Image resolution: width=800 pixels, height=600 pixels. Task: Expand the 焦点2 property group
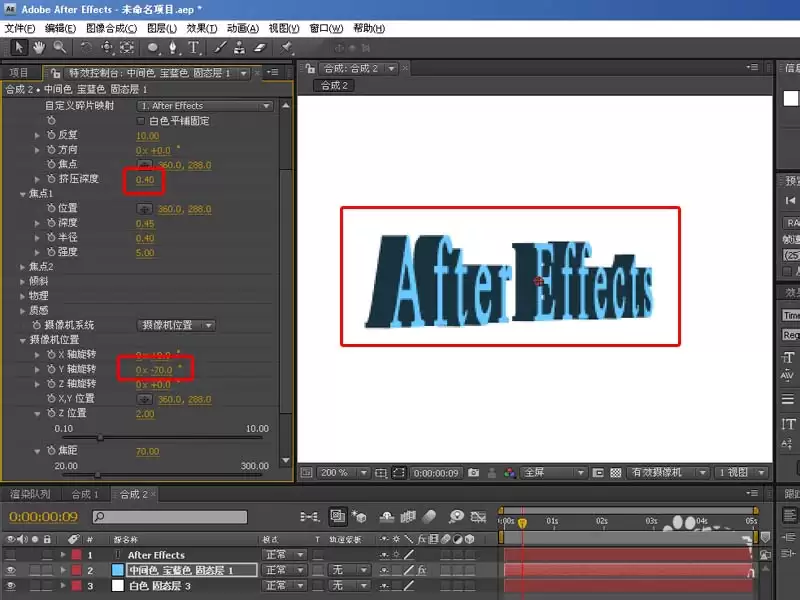point(22,267)
